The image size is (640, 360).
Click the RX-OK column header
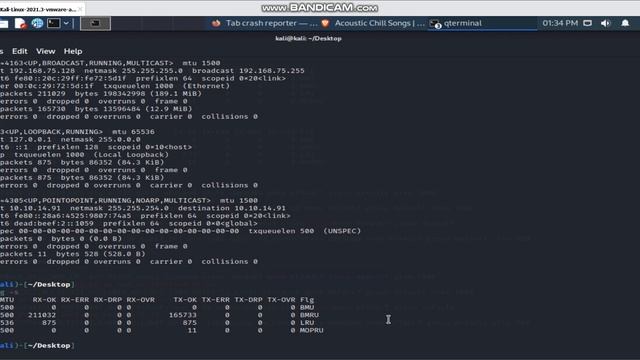point(44,300)
